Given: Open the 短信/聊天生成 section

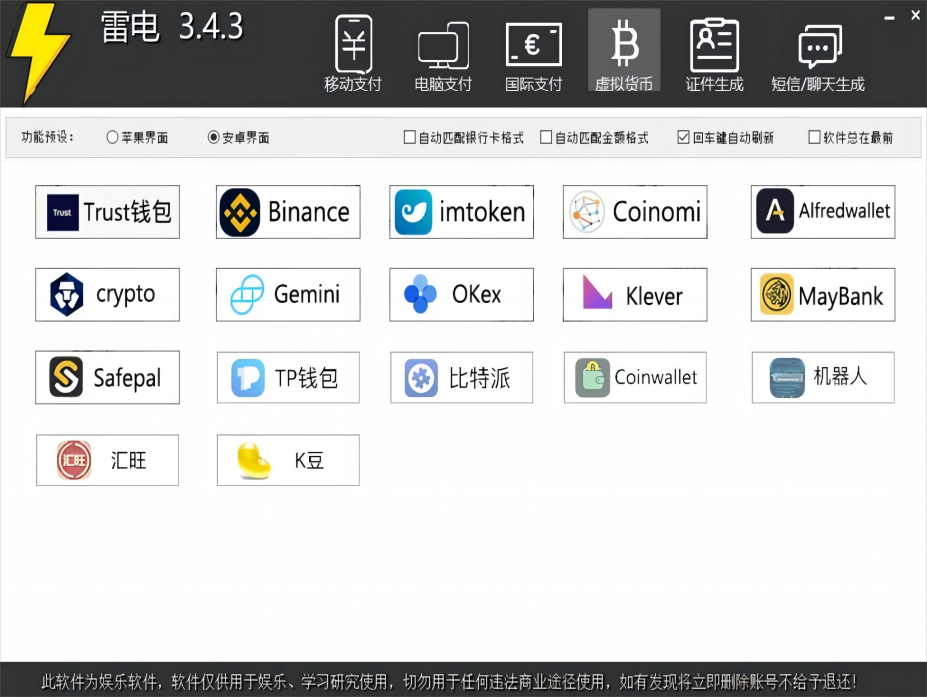Looking at the screenshot, I should click(819, 50).
